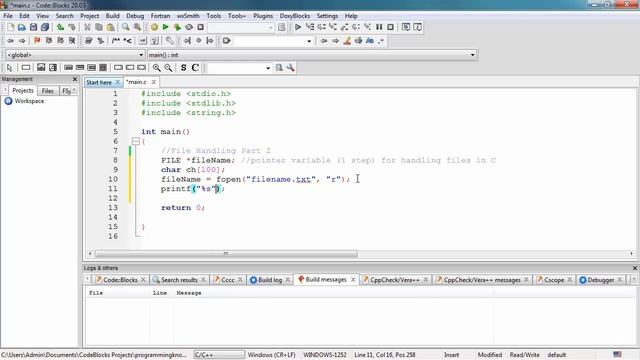Viewport: 640px width, 360px height.
Task: Click the Run to cursor debug icon
Action: tap(310, 27)
